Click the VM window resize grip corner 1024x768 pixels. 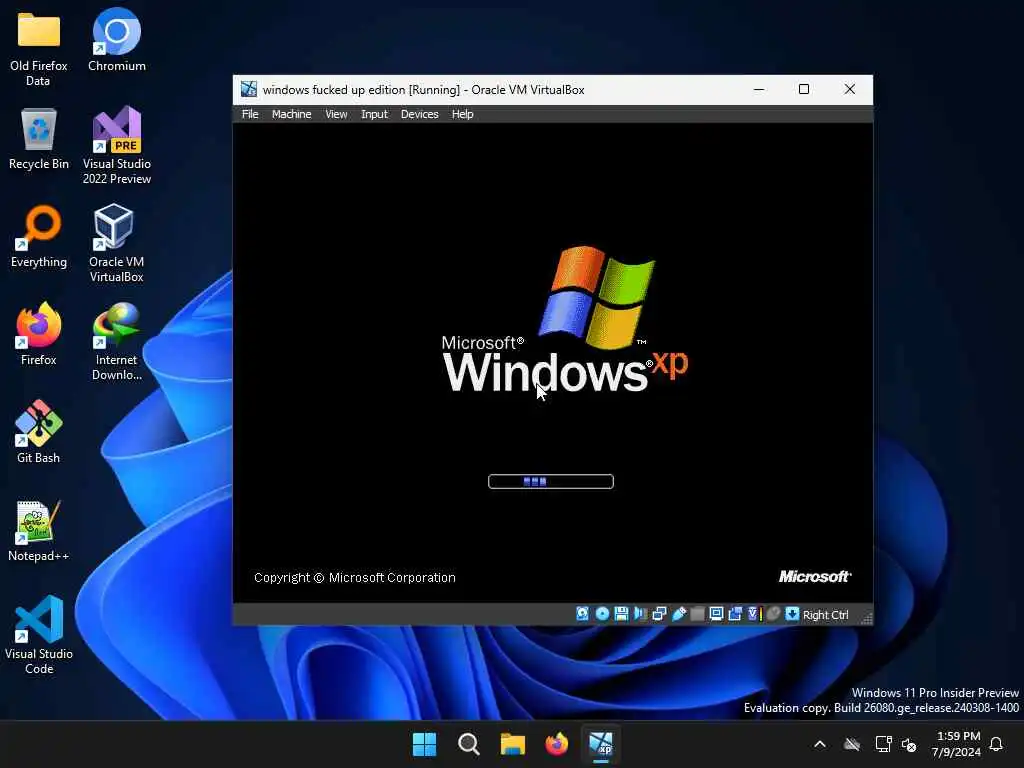(x=866, y=618)
